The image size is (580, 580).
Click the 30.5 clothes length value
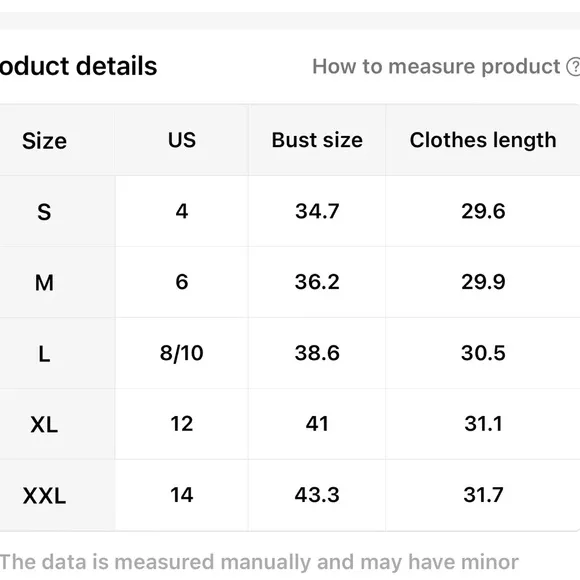483,353
